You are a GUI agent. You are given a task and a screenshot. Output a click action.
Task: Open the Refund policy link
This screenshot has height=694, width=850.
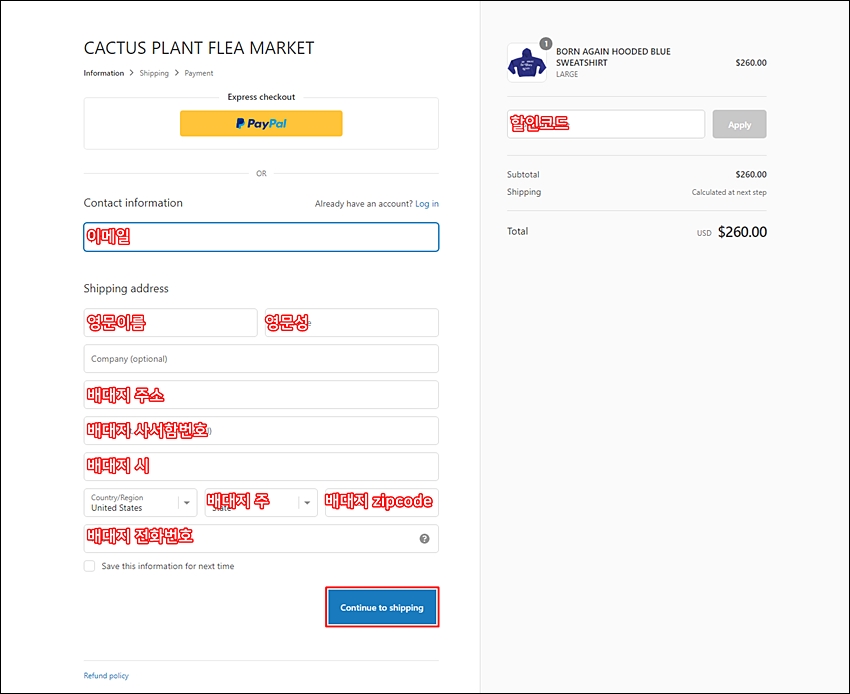(x=106, y=676)
